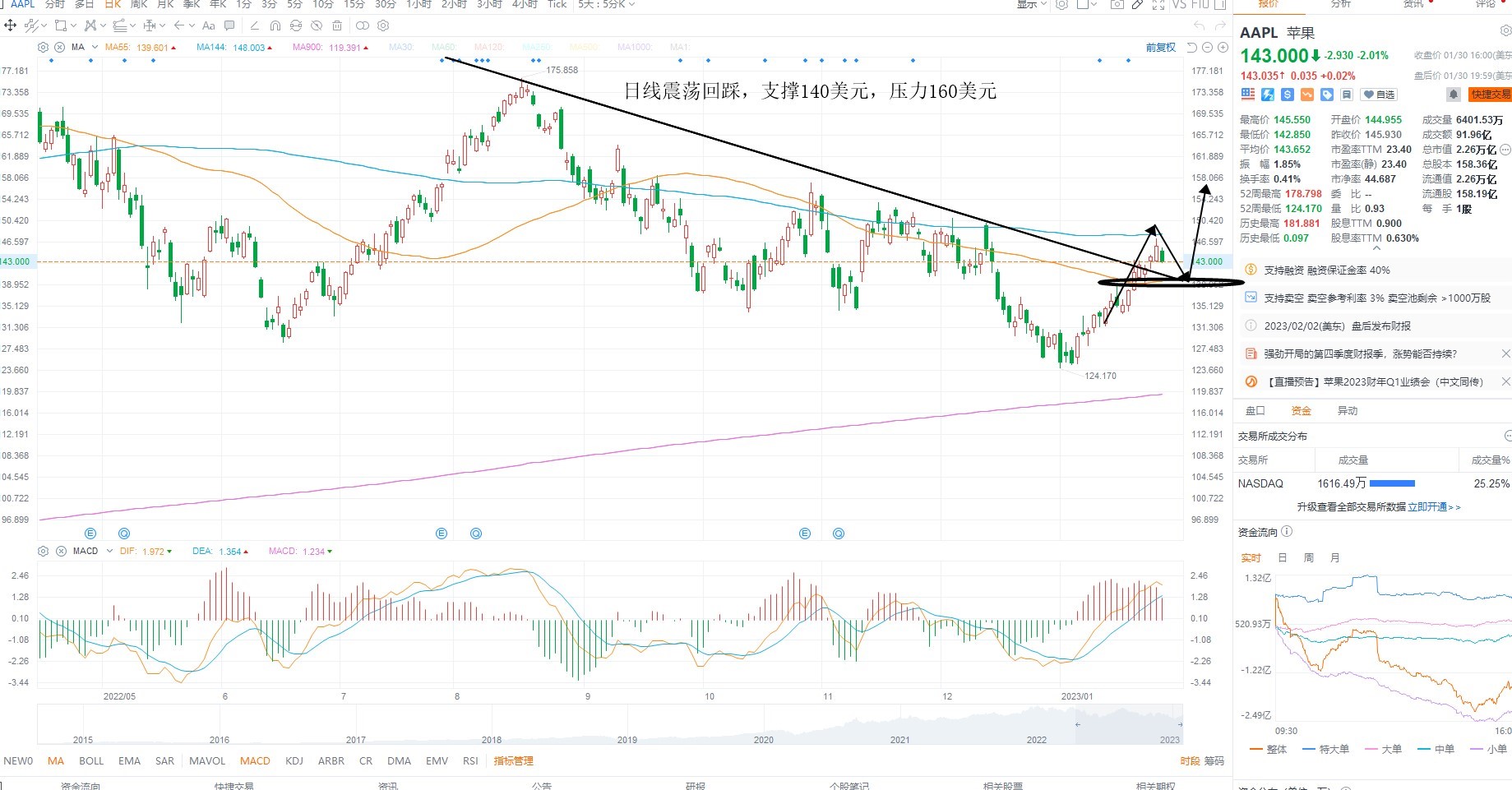Select the 4小时 timeframe

click(525, 4)
